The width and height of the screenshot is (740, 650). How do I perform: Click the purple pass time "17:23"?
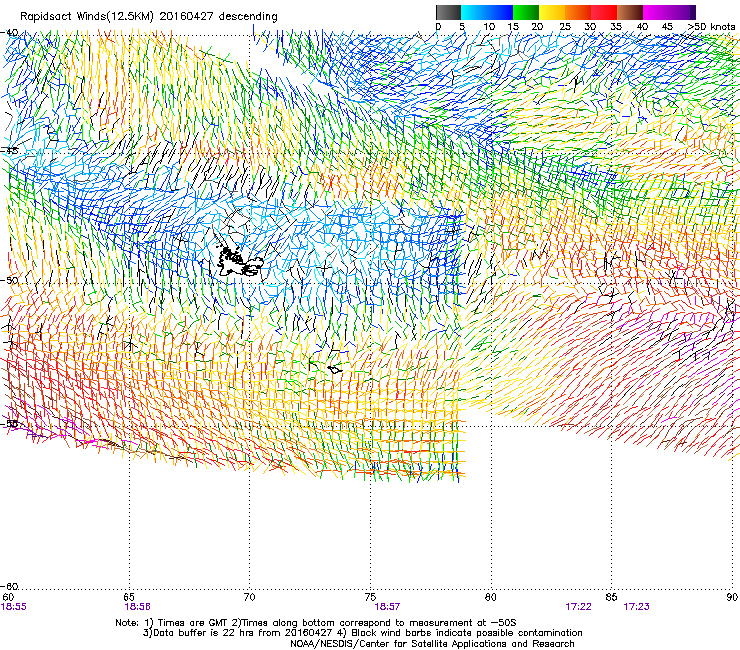point(636,607)
